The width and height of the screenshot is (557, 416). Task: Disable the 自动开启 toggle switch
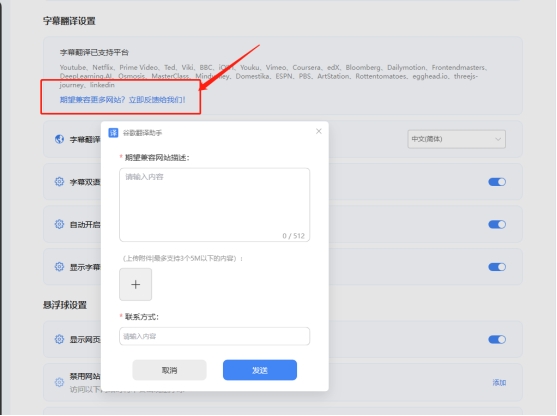click(497, 225)
